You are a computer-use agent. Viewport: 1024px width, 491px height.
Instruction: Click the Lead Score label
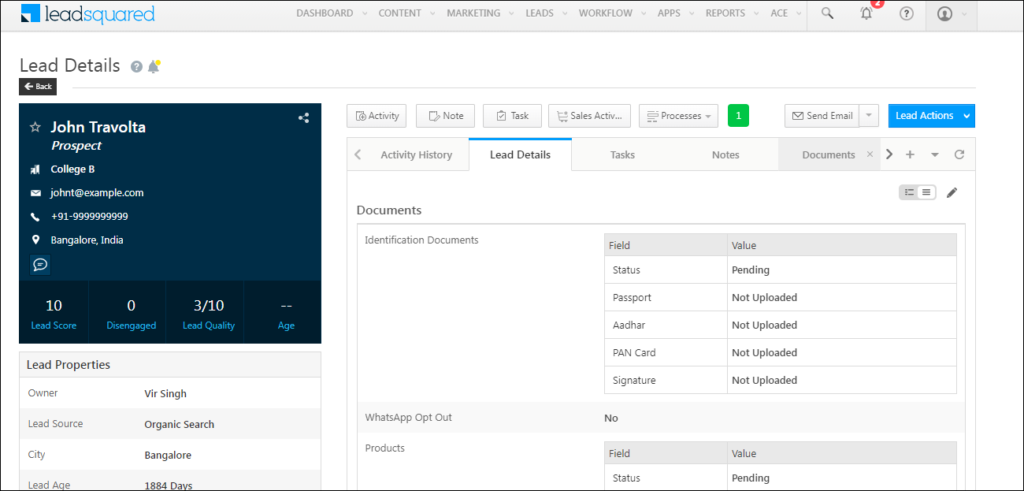54,325
